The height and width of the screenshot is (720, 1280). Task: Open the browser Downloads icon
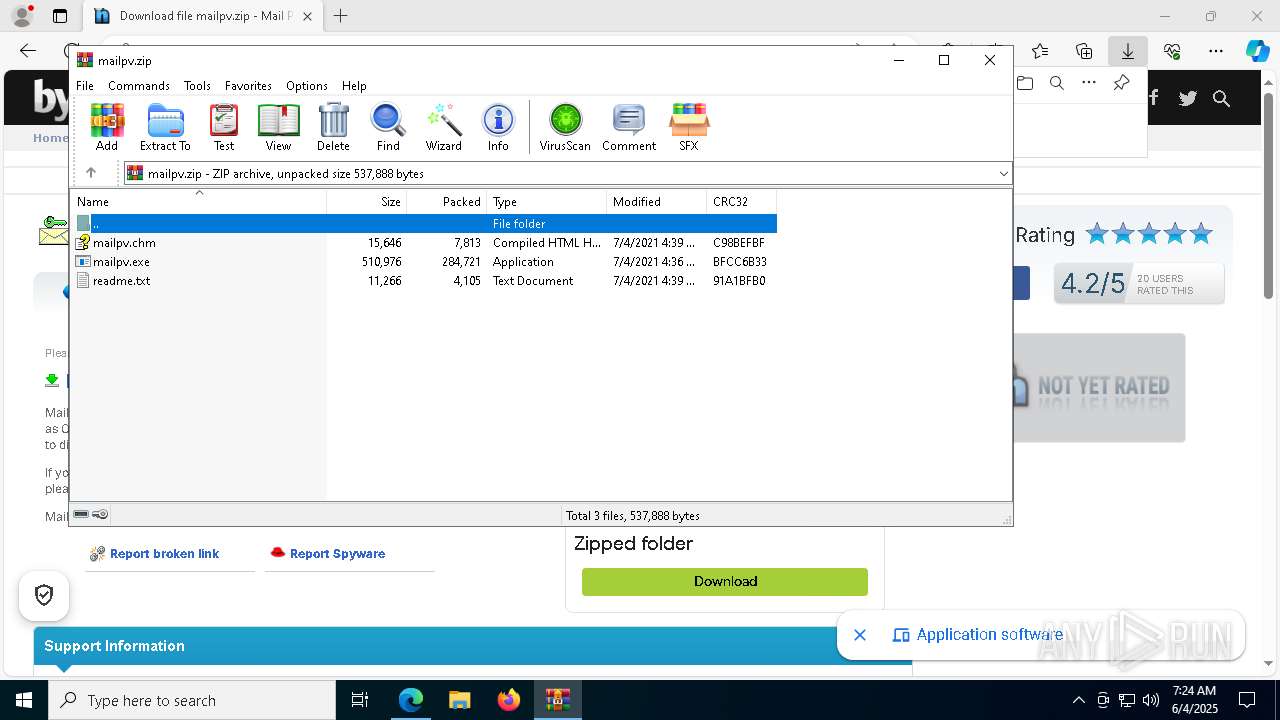pos(1128,51)
